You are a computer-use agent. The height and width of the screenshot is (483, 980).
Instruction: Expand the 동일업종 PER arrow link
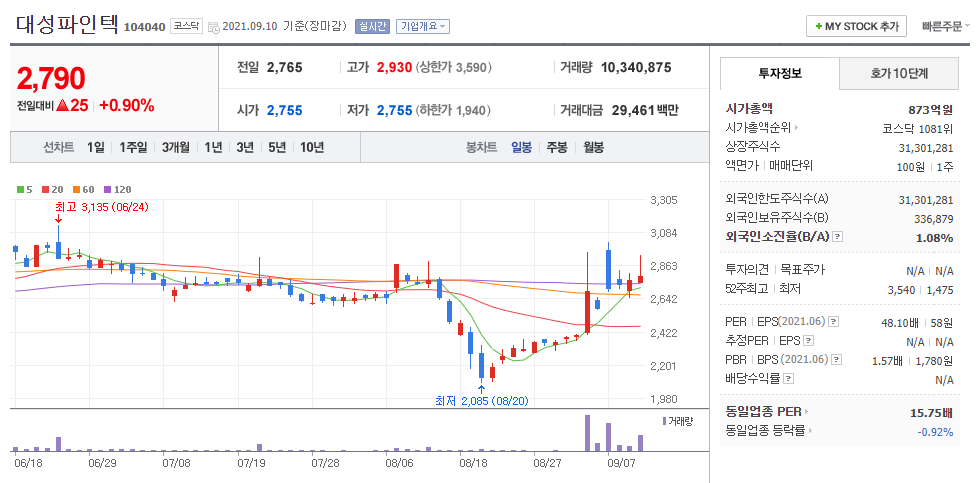coord(806,412)
